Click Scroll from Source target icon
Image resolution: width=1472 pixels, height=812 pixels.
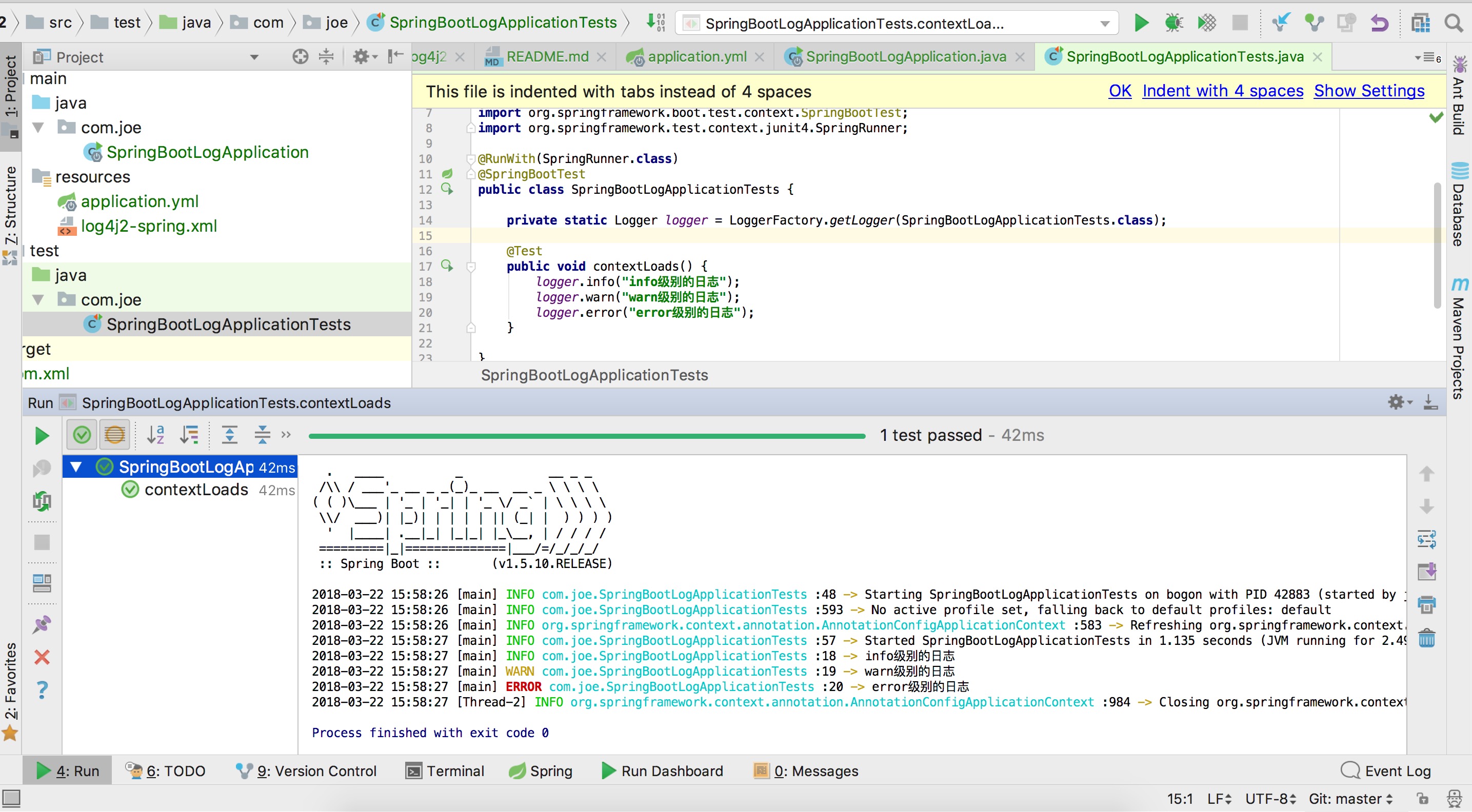[x=300, y=56]
